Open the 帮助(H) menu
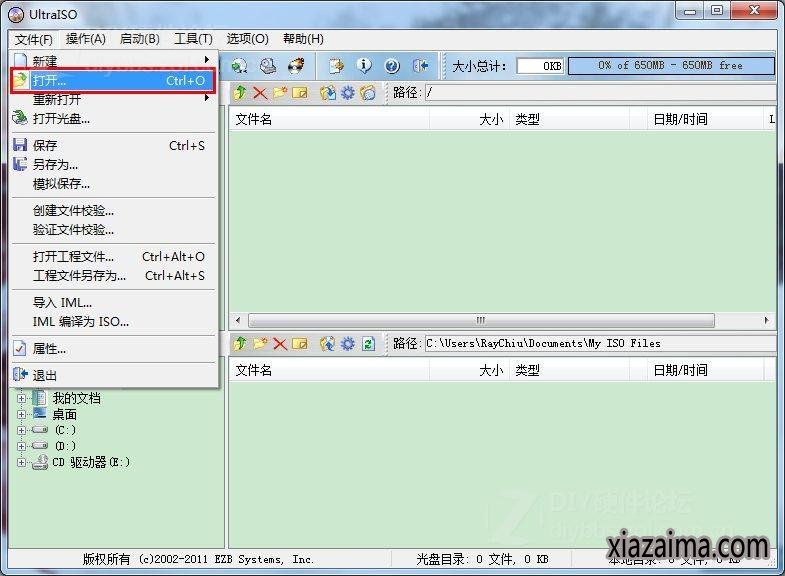 (303, 39)
